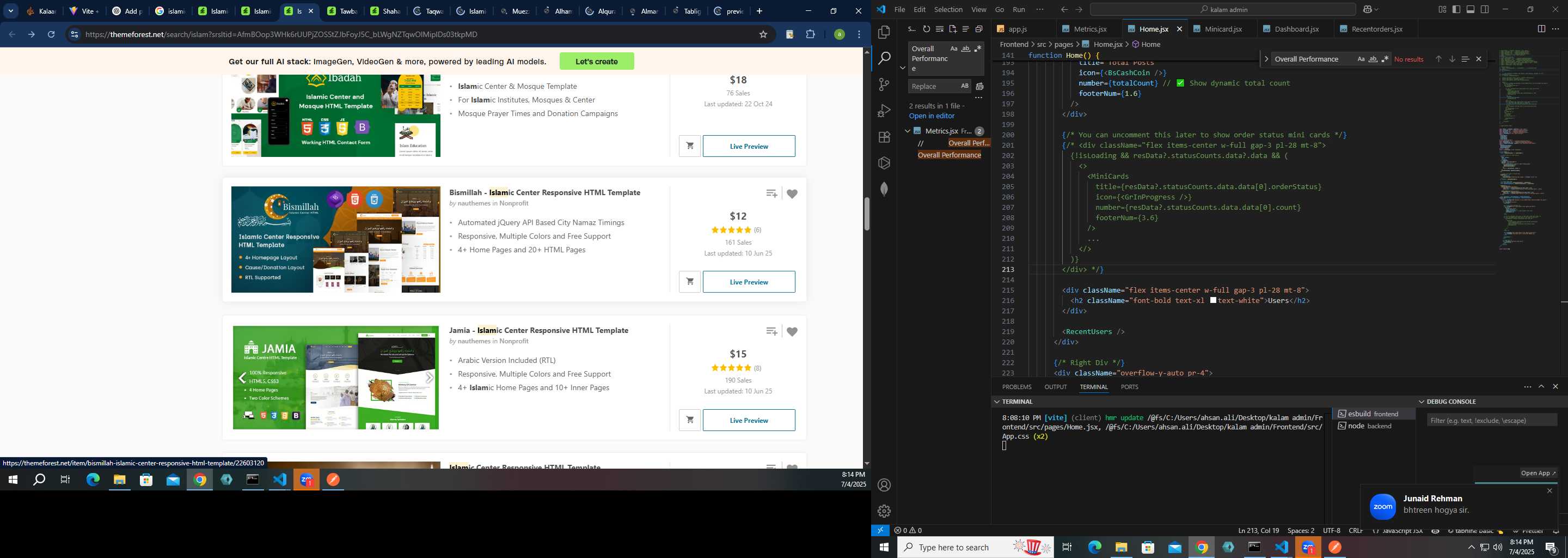Screen dimensions: 1568x558
Task: Open Chrome's Extensions puzzle icon
Action: tap(810, 35)
